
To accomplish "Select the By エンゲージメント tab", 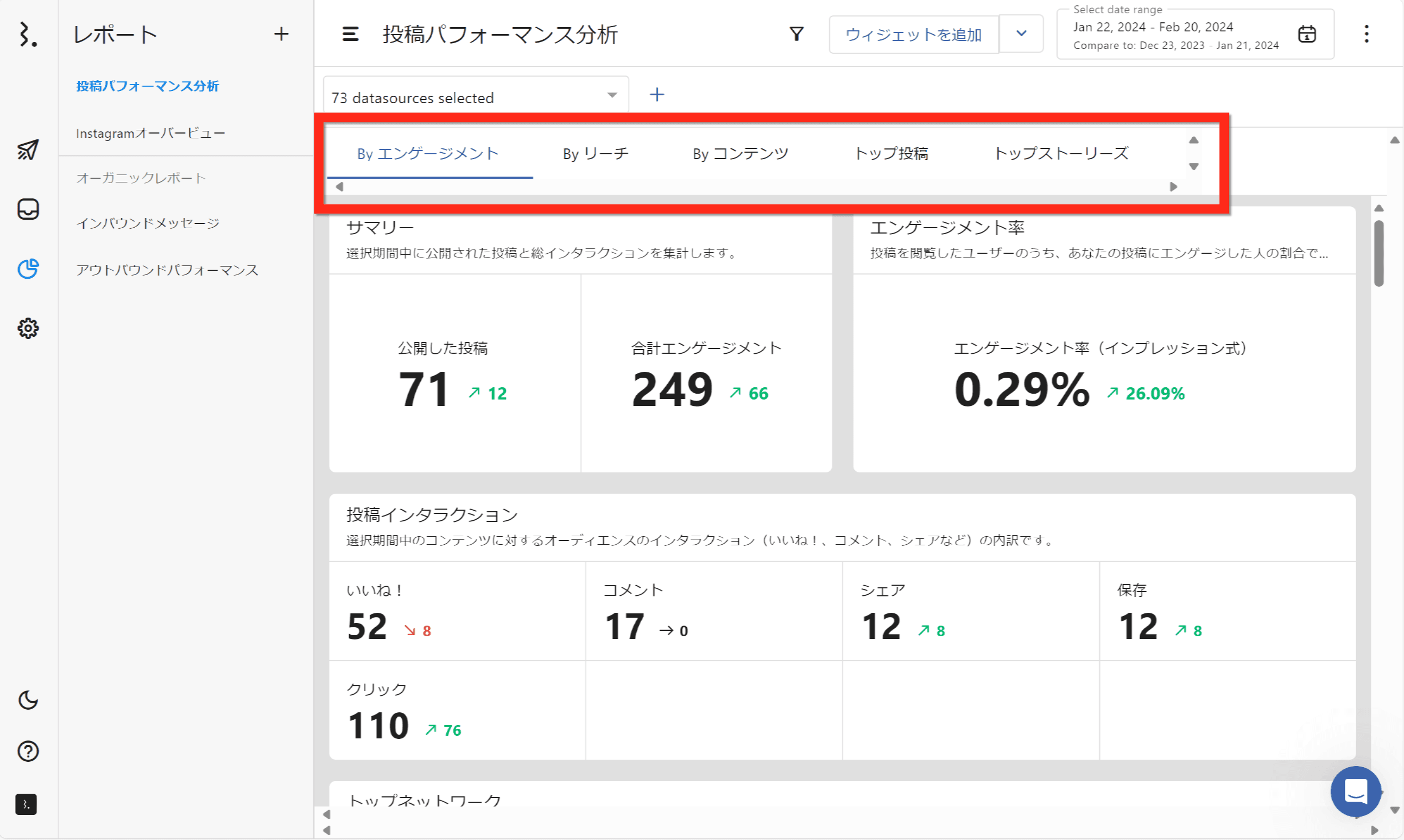I will [x=428, y=153].
